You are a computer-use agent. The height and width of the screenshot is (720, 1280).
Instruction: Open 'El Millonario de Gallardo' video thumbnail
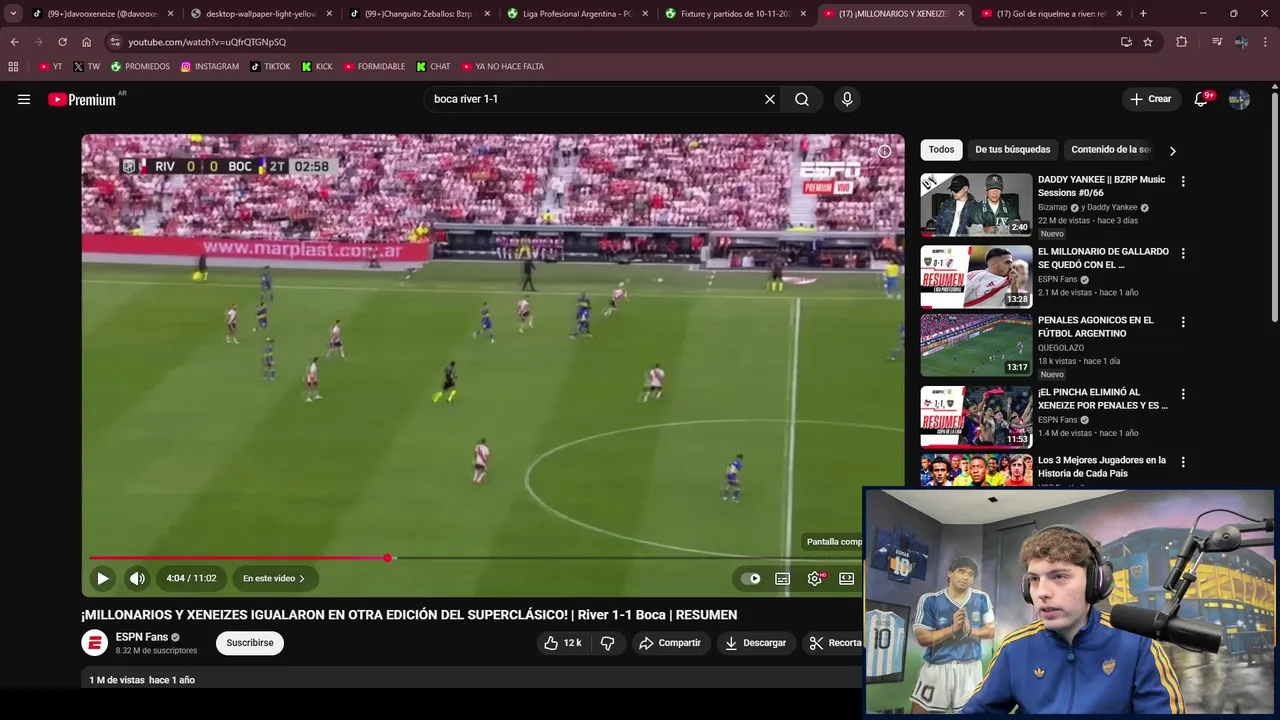tap(976, 277)
